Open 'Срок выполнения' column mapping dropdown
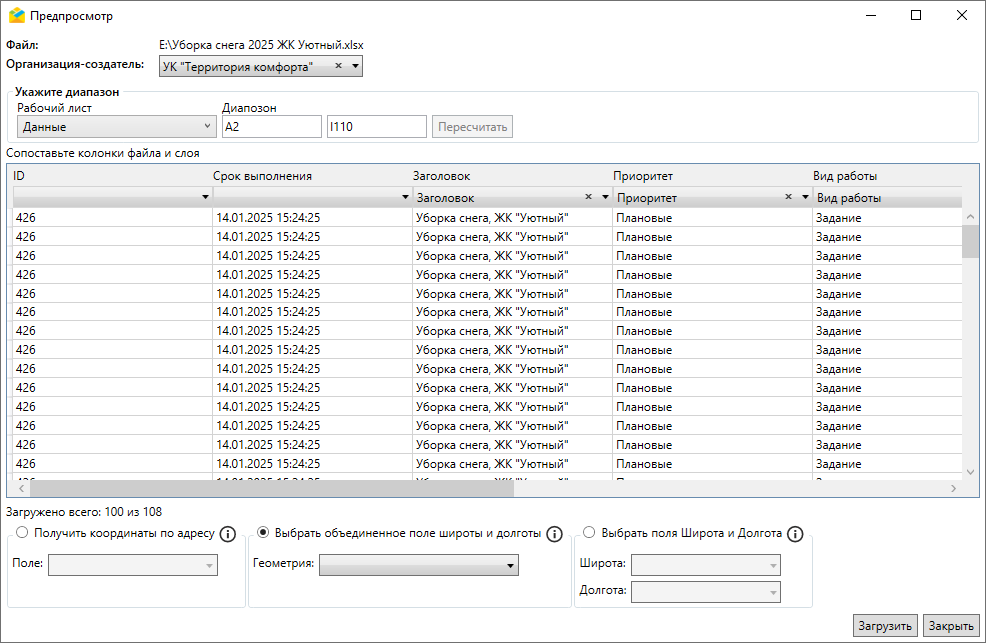Screen dimensions: 986x643 click(312, 198)
